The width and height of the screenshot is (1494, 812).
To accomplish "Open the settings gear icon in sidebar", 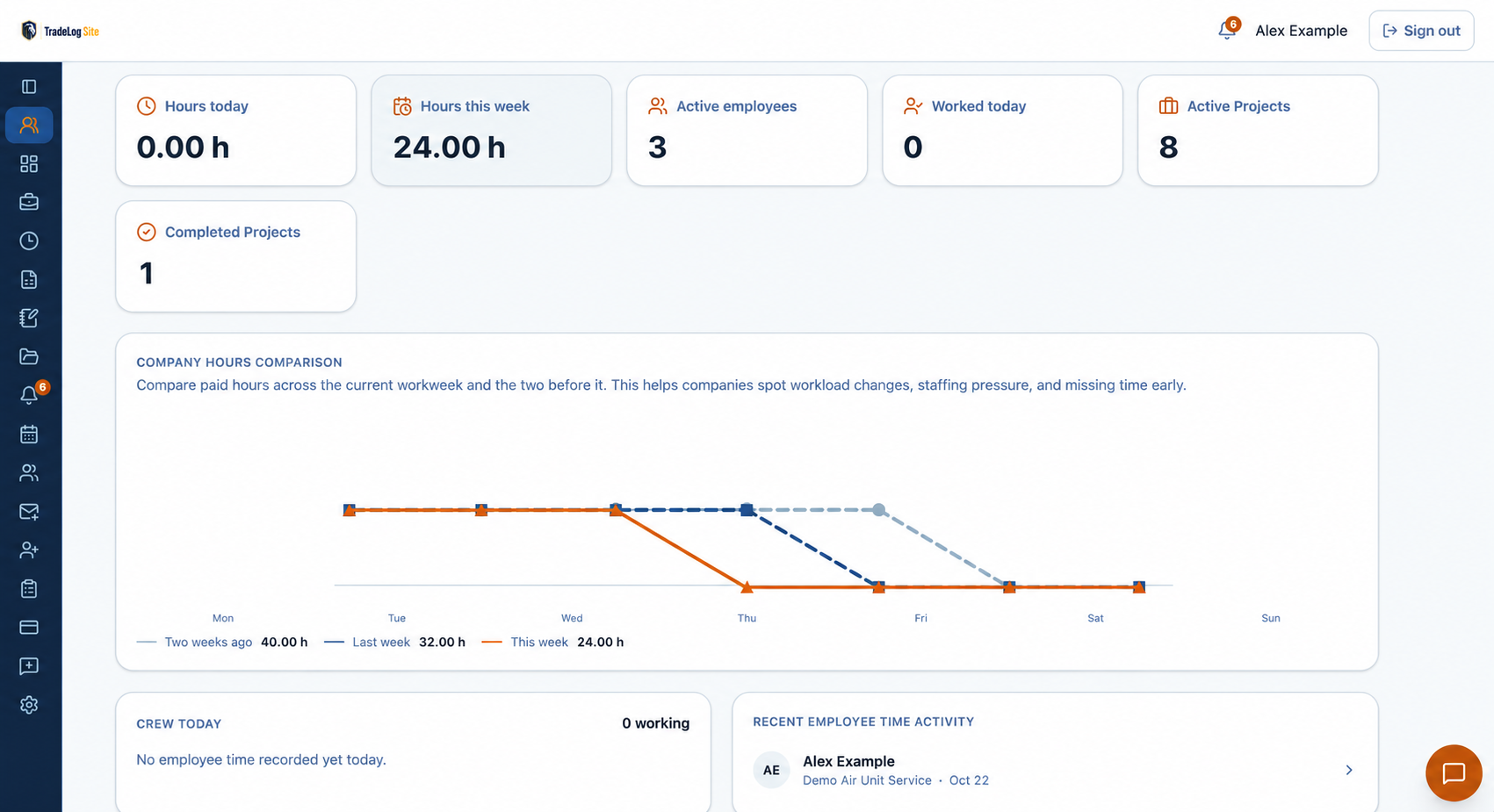I will click(29, 704).
